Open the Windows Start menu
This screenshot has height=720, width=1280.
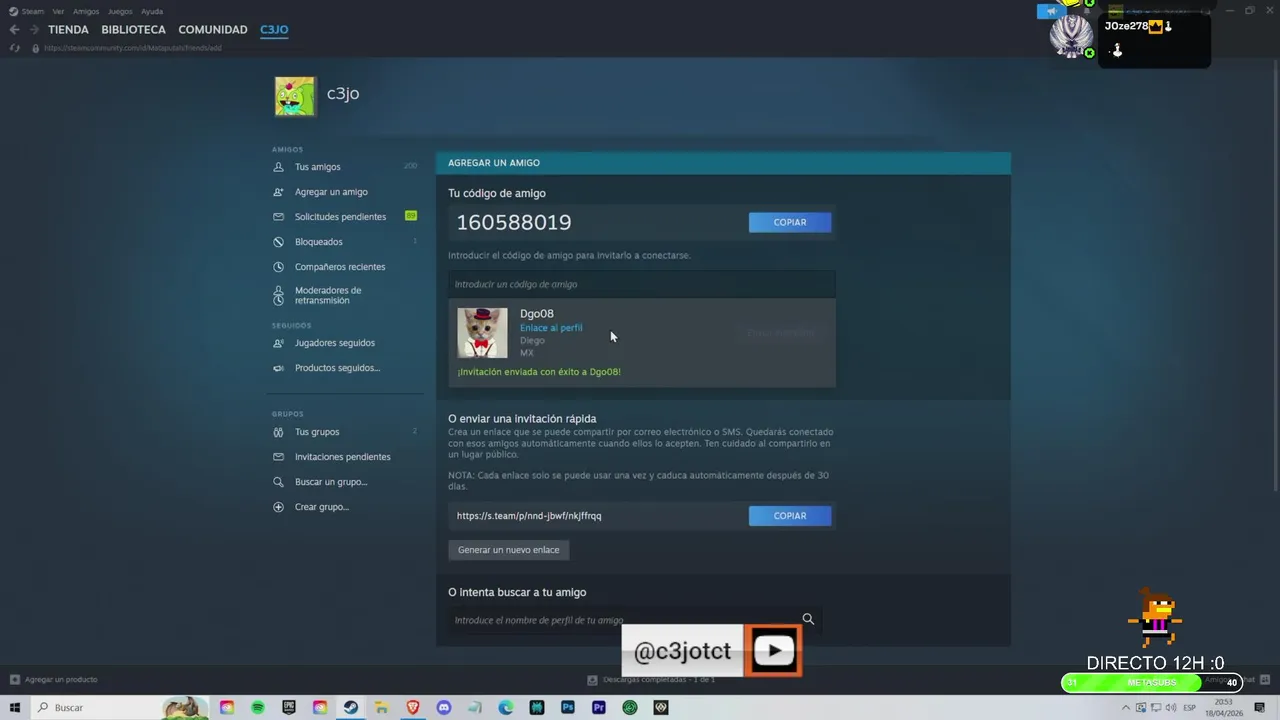(15, 708)
